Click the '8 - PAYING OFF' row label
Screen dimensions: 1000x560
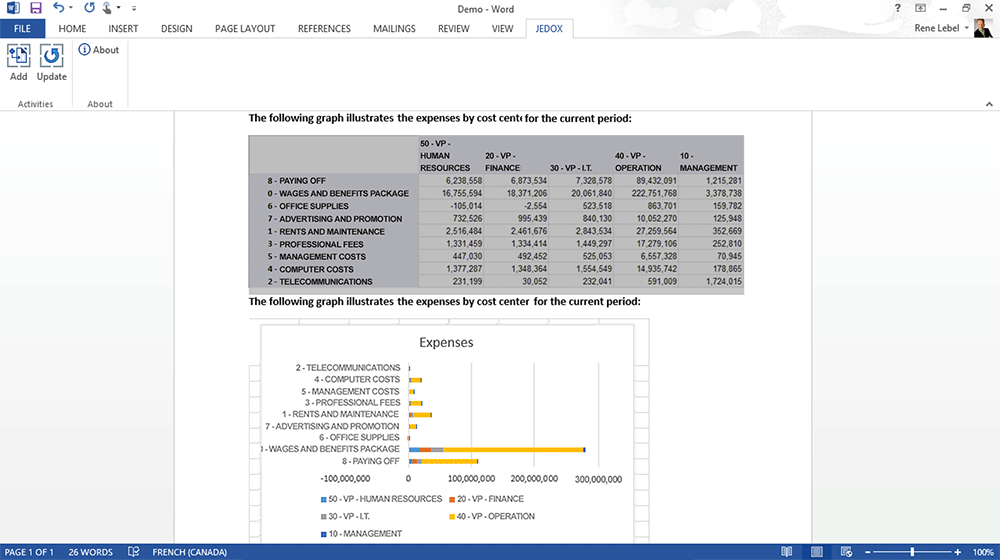click(x=297, y=181)
